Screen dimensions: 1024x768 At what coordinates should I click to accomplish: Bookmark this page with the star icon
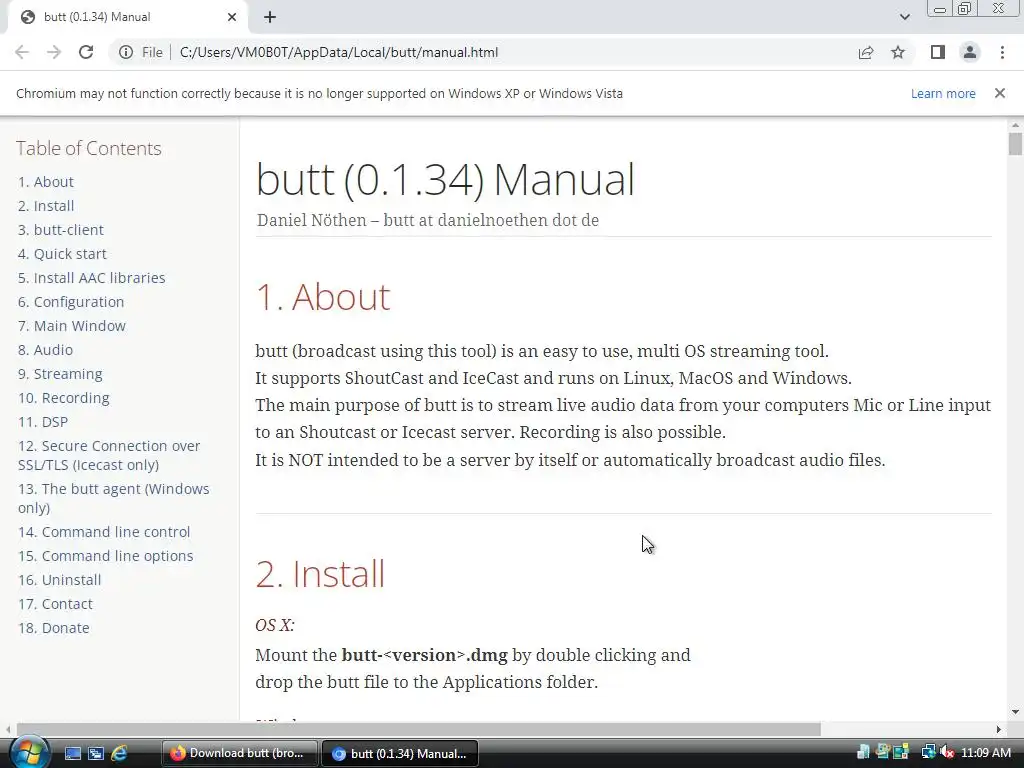pos(898,52)
